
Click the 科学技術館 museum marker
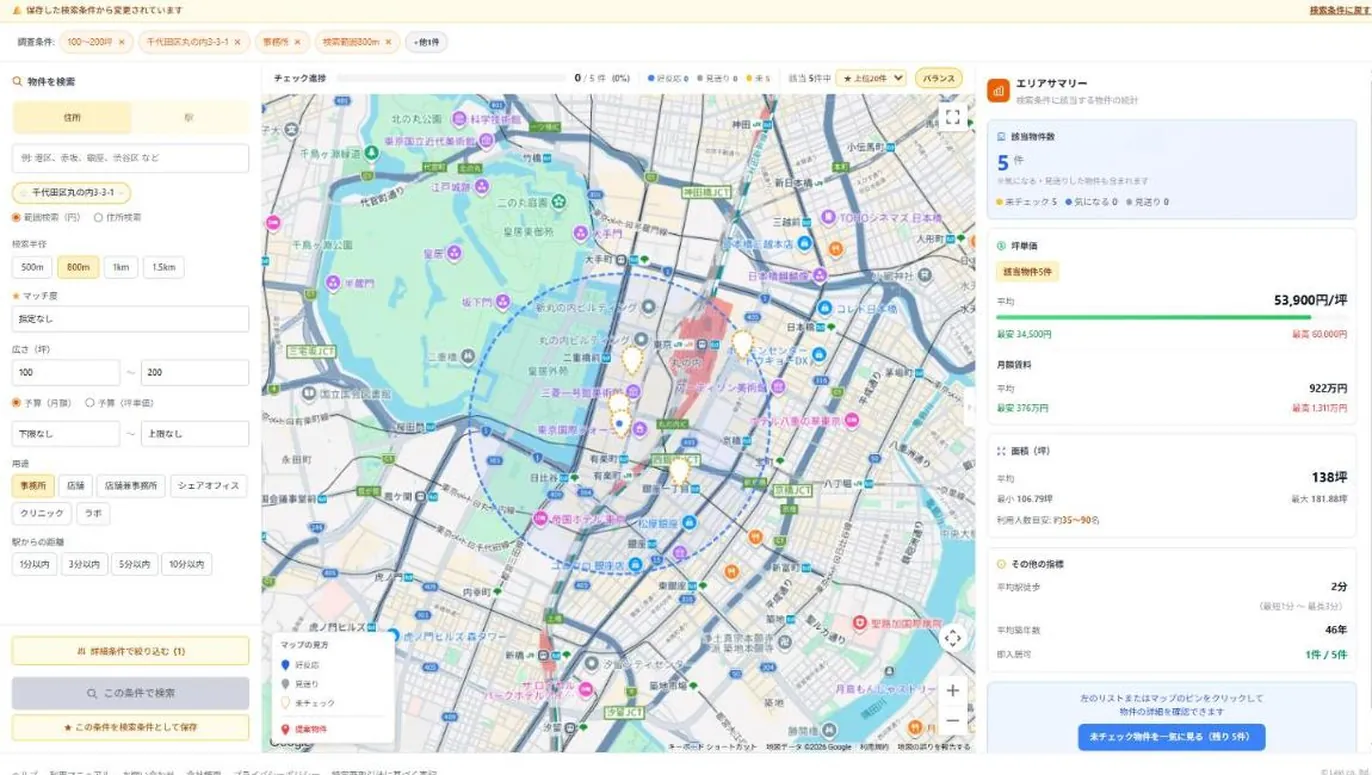[459, 118]
